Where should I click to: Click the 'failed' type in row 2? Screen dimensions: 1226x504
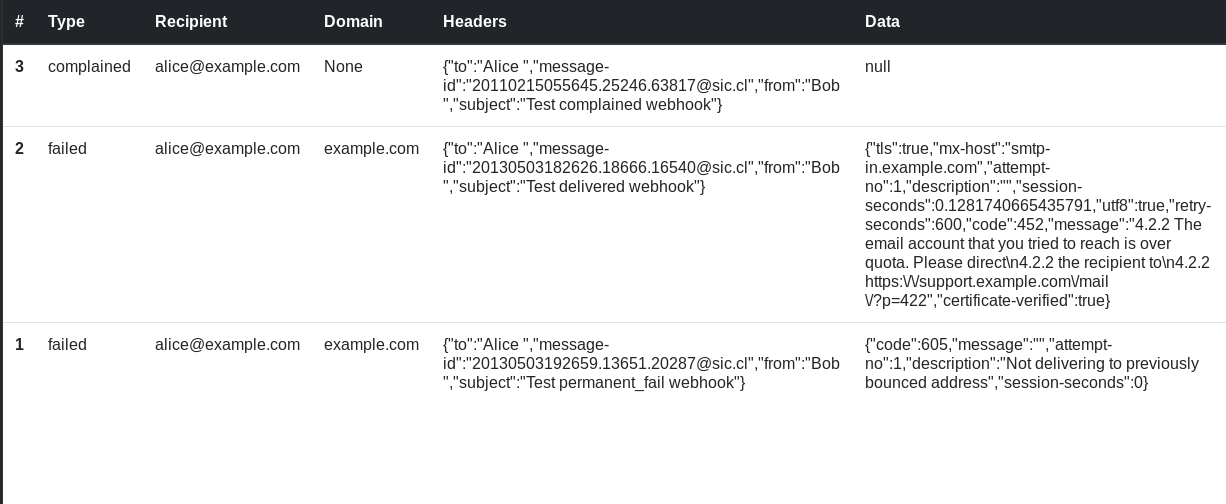click(x=67, y=149)
